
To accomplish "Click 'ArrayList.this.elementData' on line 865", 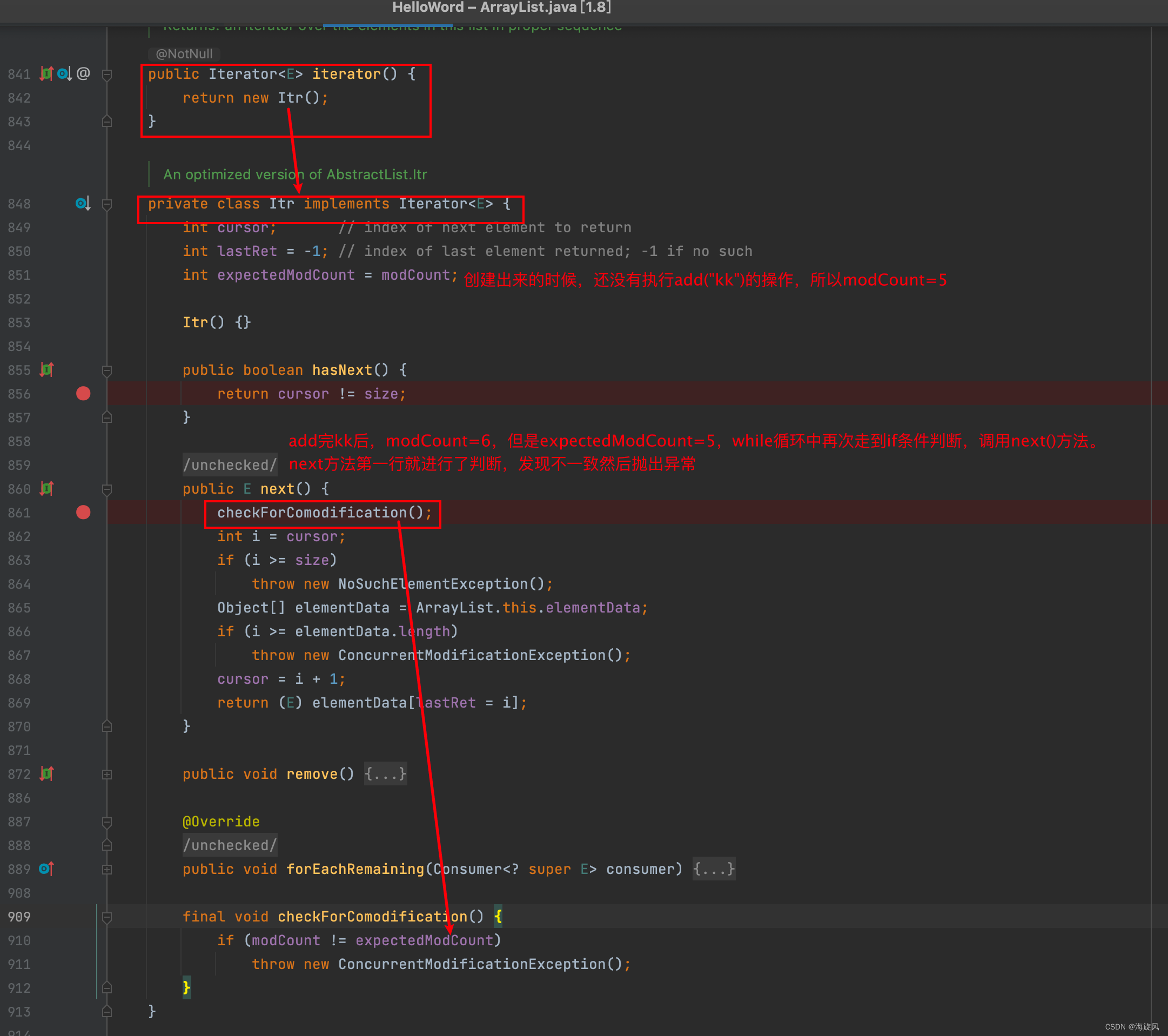I will coord(527,608).
